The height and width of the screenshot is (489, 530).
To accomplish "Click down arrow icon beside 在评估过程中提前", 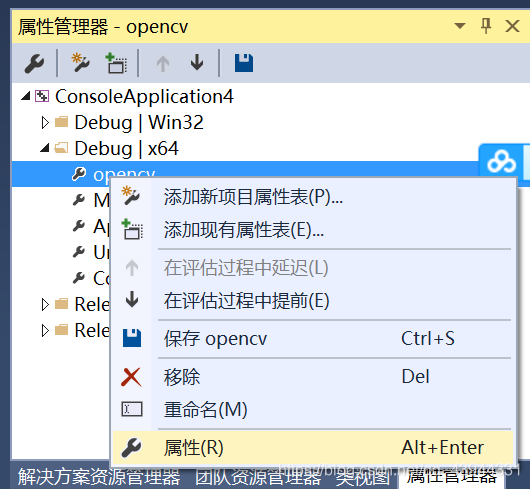I will point(132,300).
